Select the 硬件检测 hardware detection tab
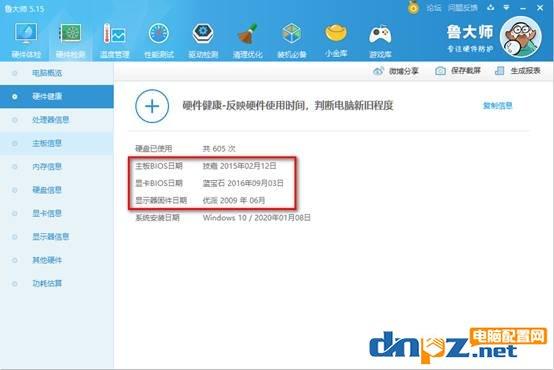The height and width of the screenshot is (370, 554). click(x=70, y=40)
